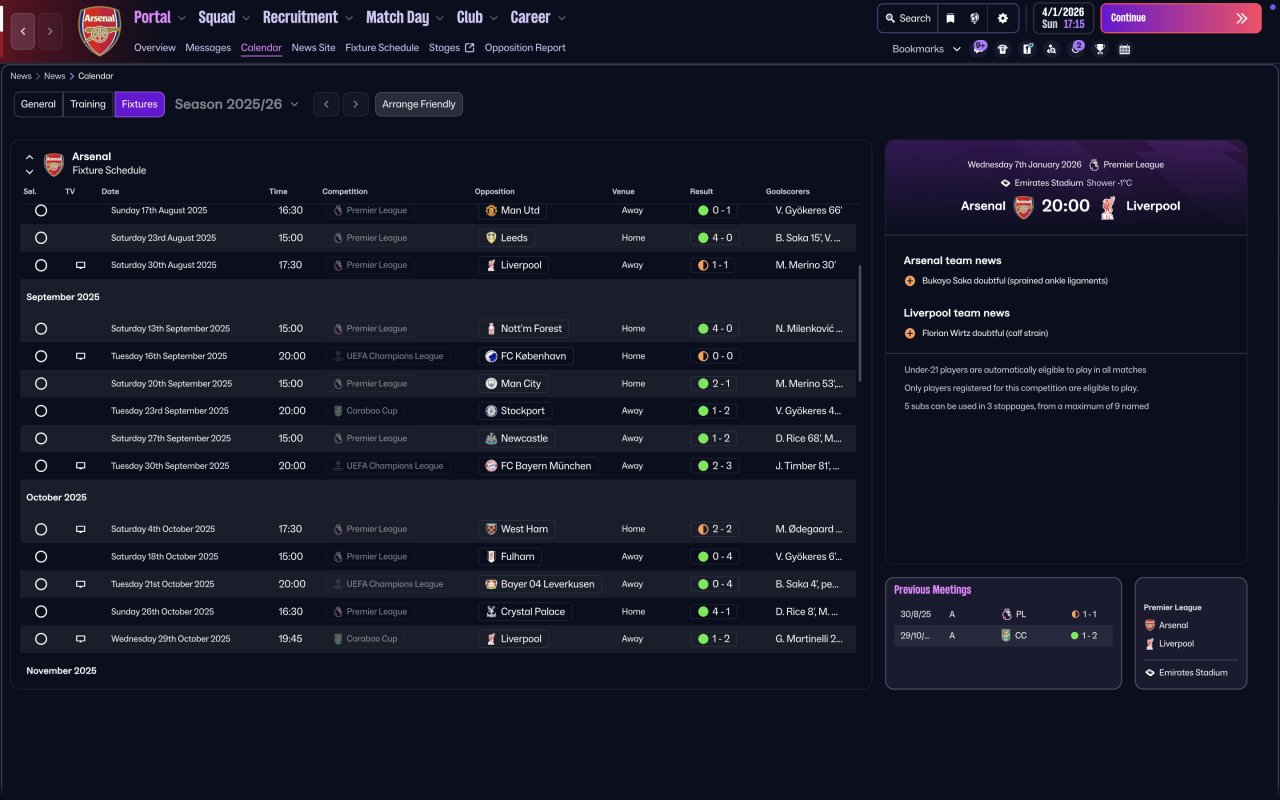Select the Man Utd fixture radio button
This screenshot has height=800, width=1280.
41,210
